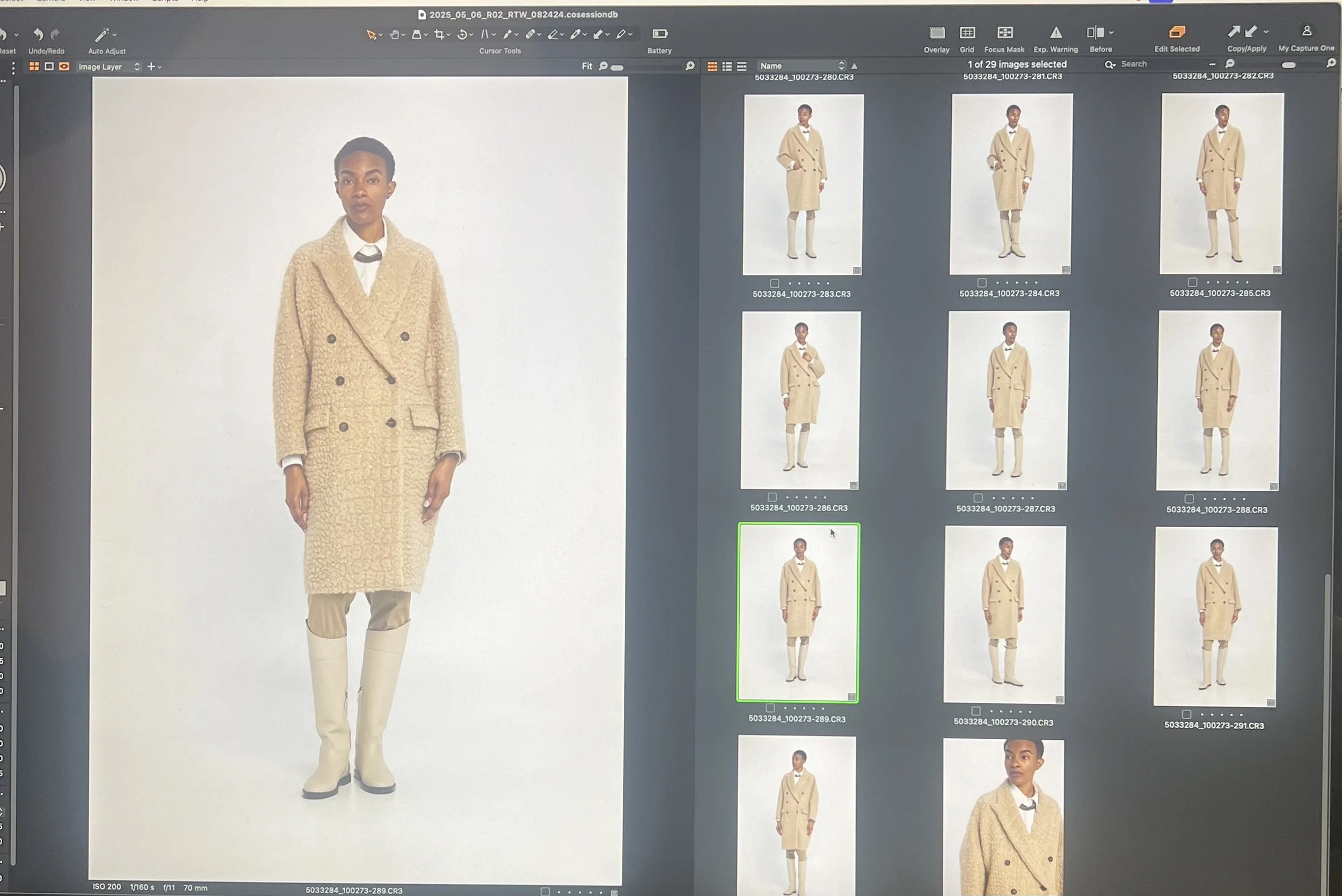This screenshot has height=896, width=1342.
Task: Open the search filter magnifier dropdown
Action: pos(1110,64)
